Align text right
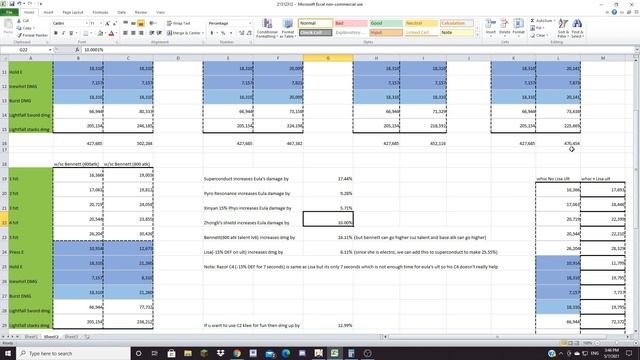The width and height of the screenshot is (640, 360). [141, 33]
